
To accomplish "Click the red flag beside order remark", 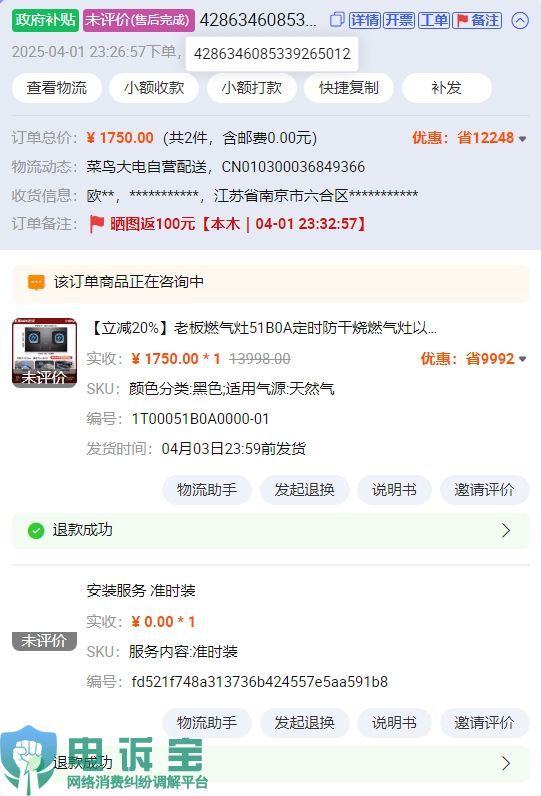I will click(96, 224).
